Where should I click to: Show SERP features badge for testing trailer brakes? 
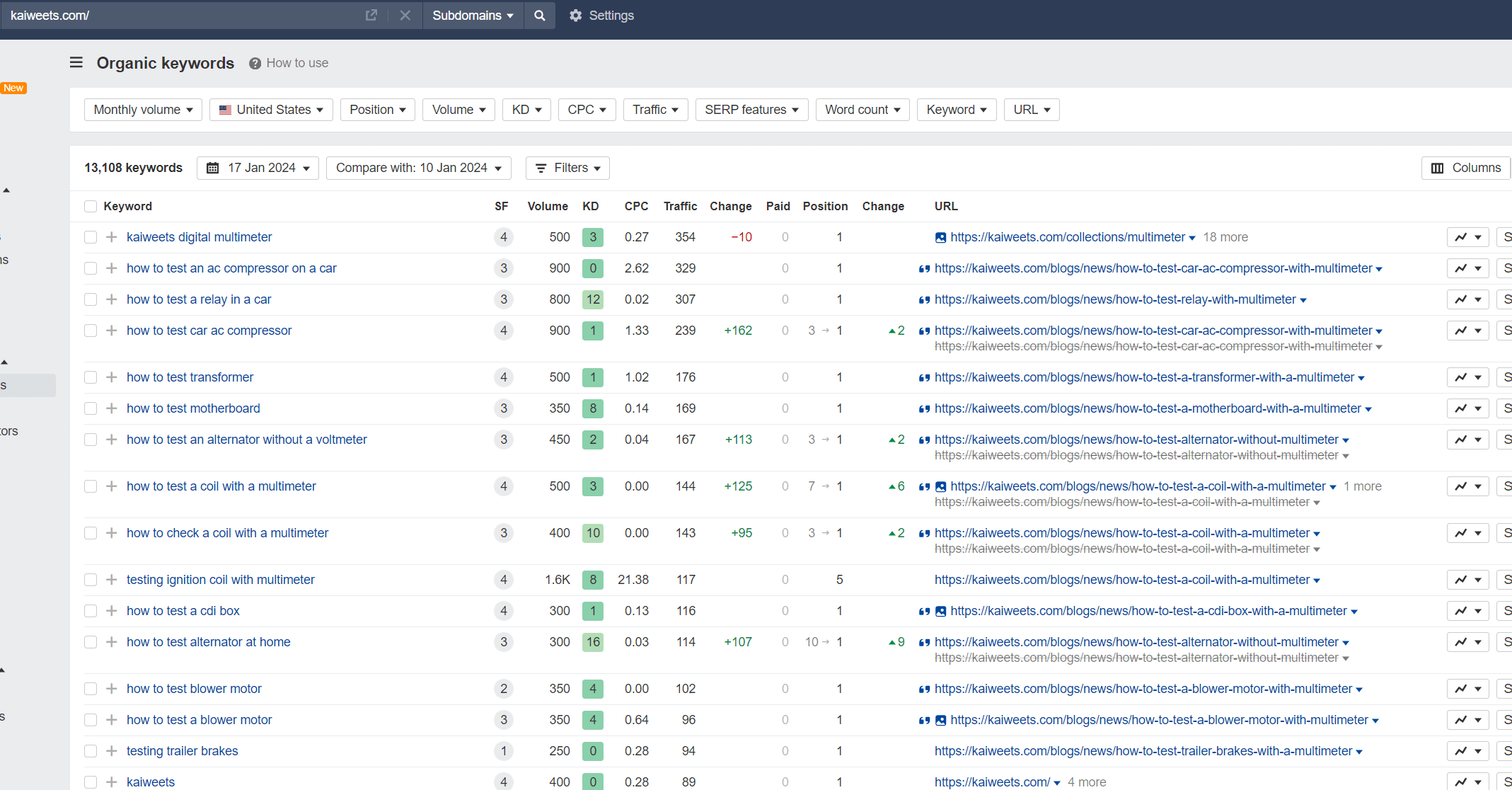click(504, 751)
